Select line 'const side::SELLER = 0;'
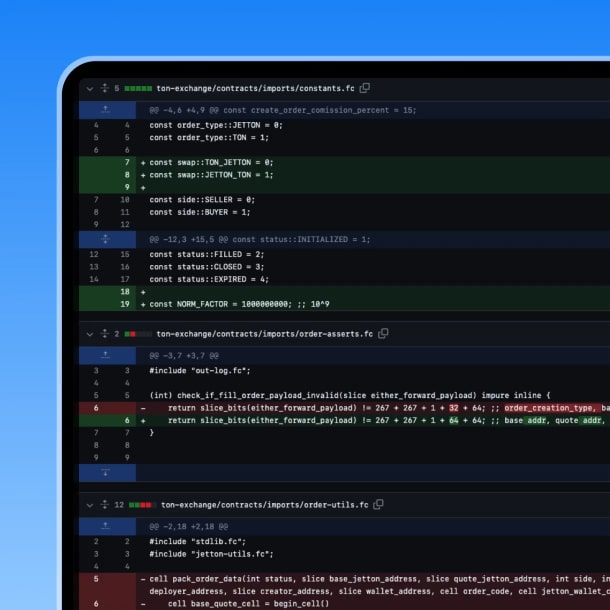The image size is (610, 610). (202, 200)
